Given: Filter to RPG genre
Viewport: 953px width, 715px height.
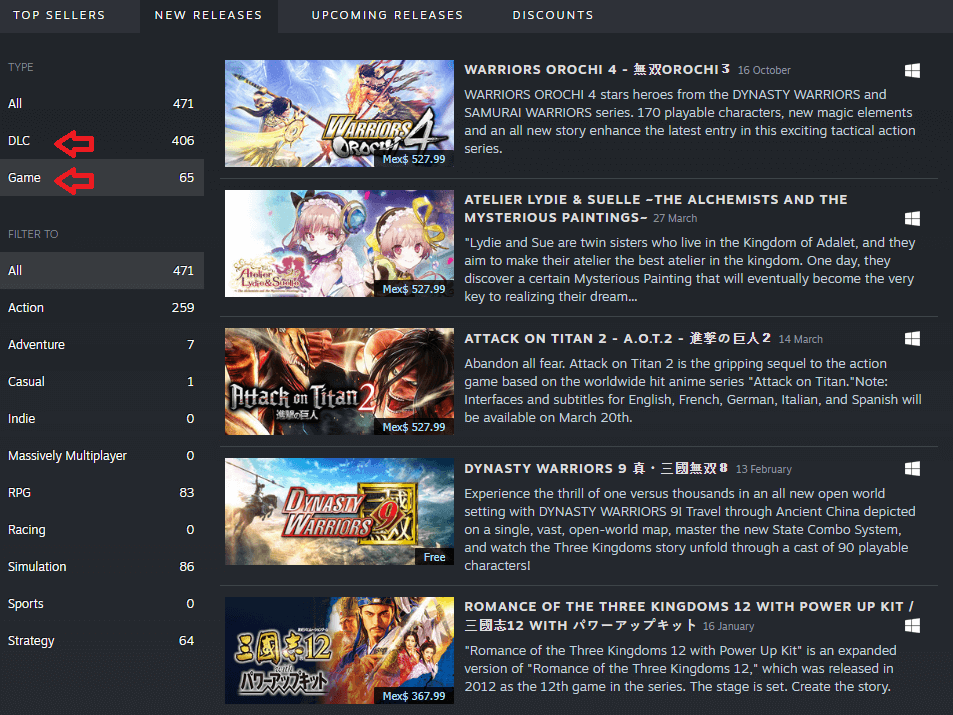Looking at the screenshot, I should pos(101,492).
